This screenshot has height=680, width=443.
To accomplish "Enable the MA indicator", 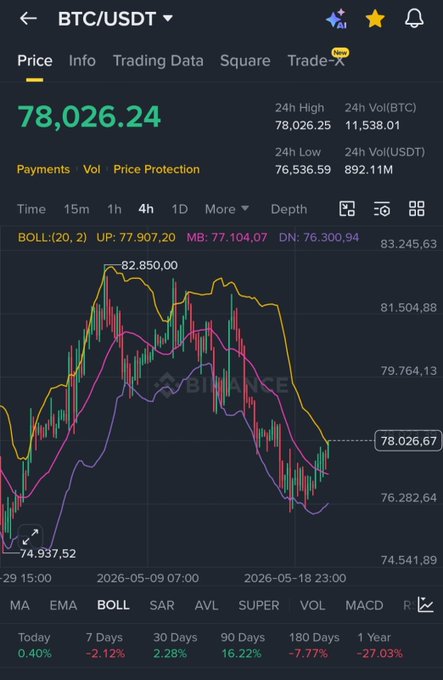I will (20, 605).
